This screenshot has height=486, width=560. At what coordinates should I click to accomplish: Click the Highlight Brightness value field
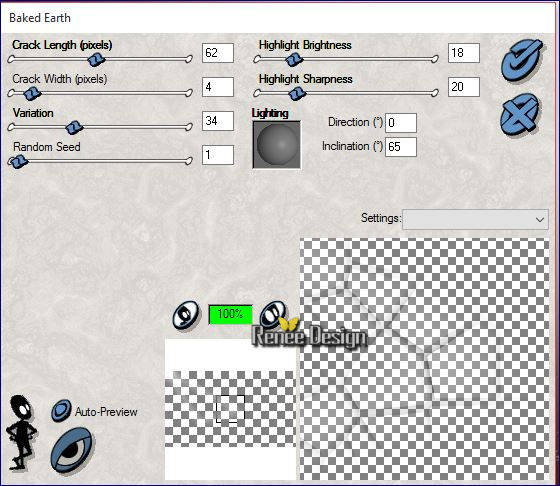(464, 53)
